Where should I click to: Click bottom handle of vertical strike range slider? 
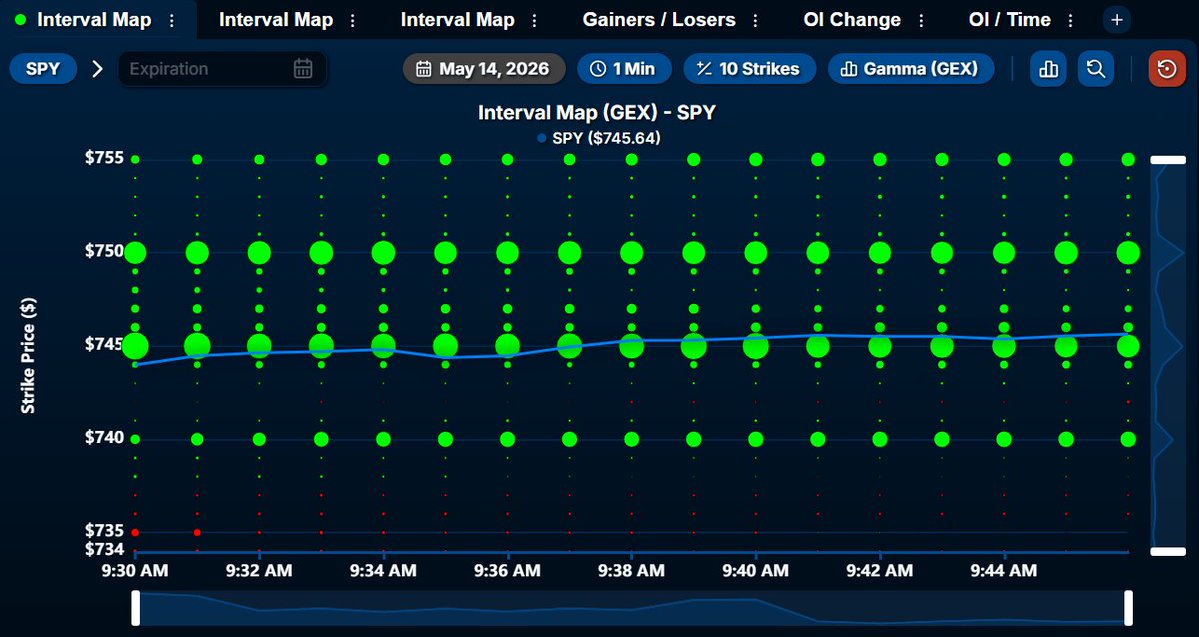click(x=1168, y=551)
